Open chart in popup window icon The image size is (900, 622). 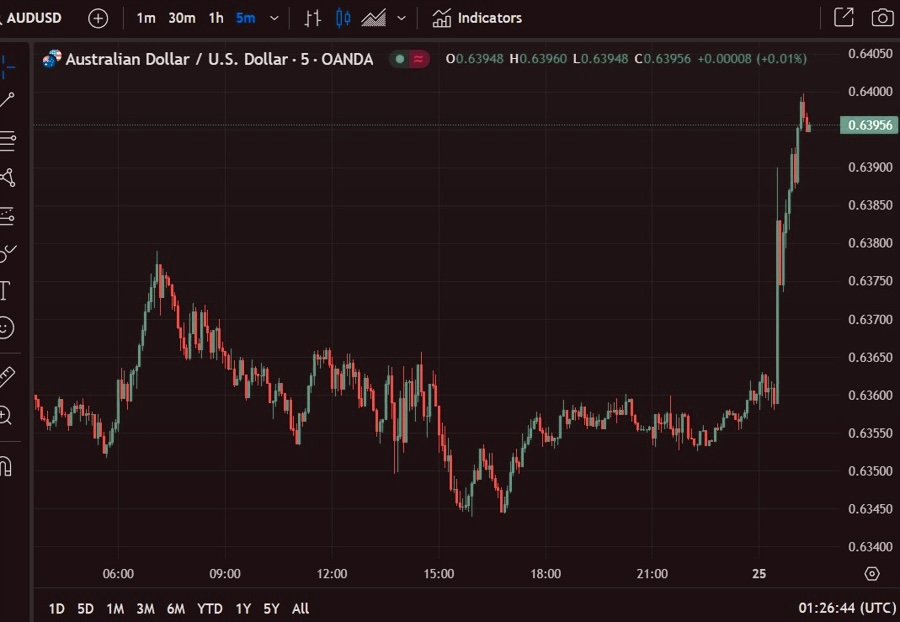(843, 18)
